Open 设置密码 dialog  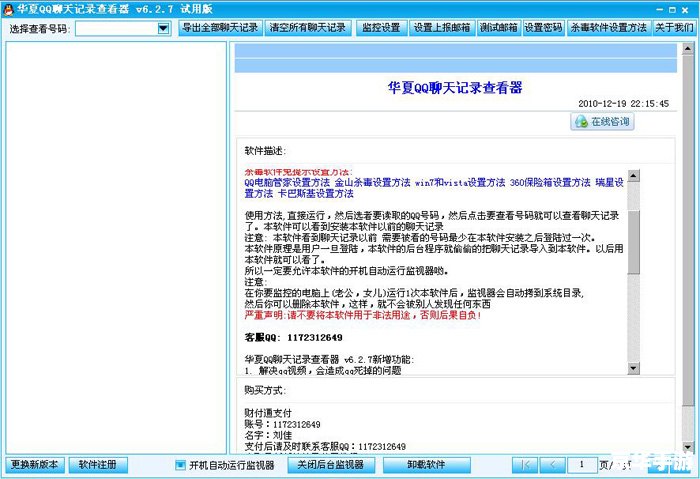(x=543, y=28)
